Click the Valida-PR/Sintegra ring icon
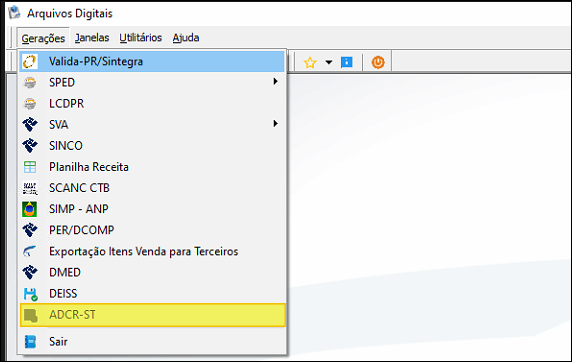 pyautogui.click(x=30, y=61)
